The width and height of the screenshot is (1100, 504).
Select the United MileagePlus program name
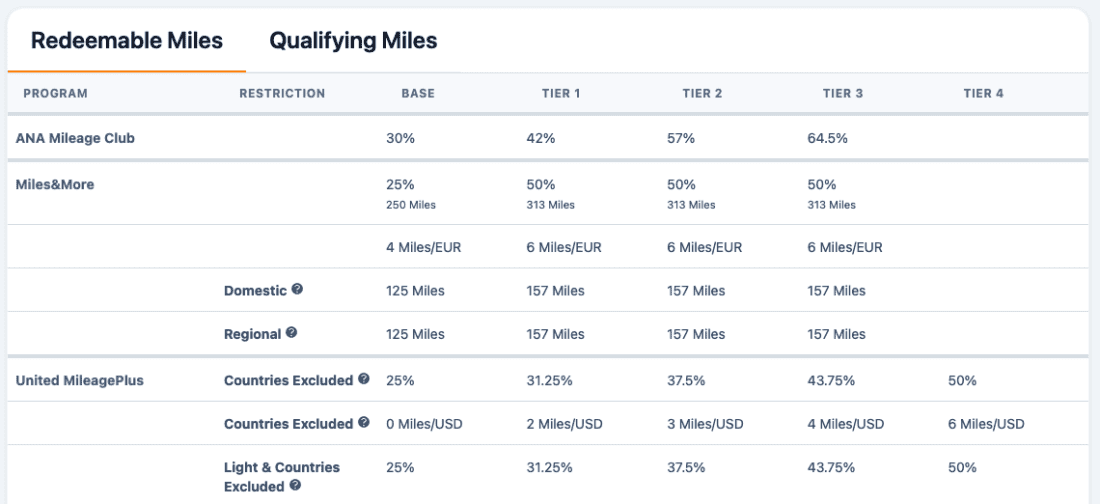click(79, 380)
